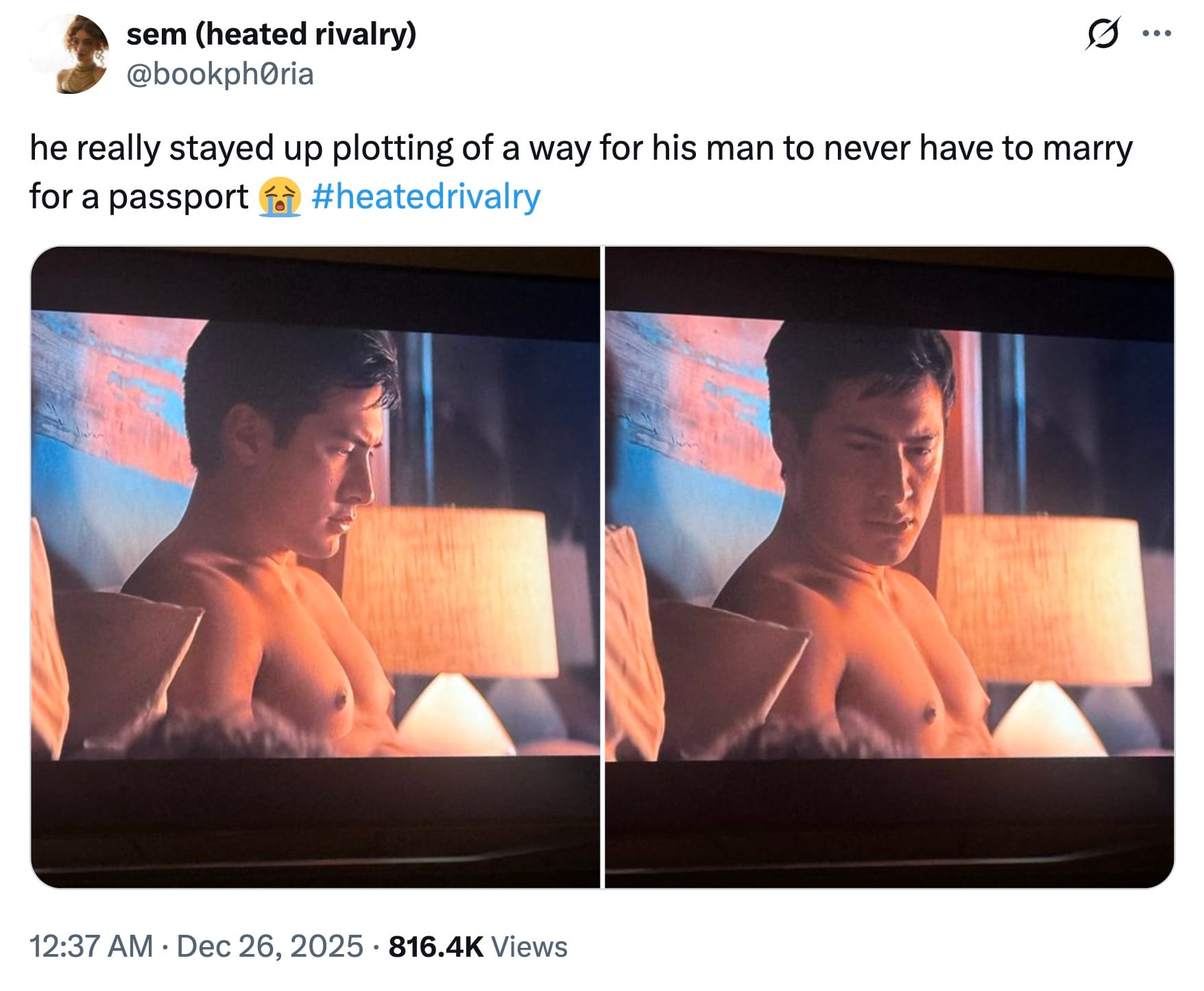Click the 816.4K view count number
The height and width of the screenshot is (991, 1204).
[436, 946]
